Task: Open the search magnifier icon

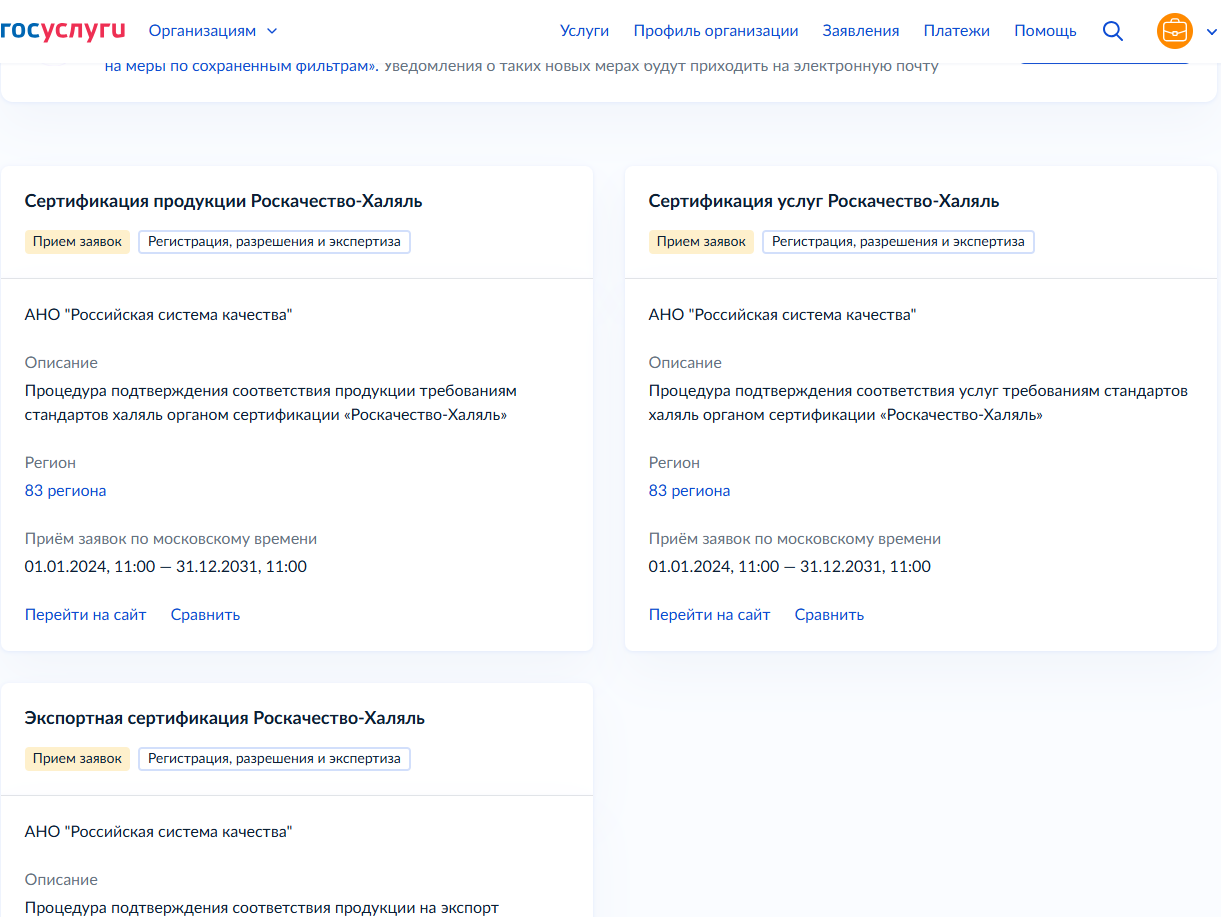Action: (1113, 31)
